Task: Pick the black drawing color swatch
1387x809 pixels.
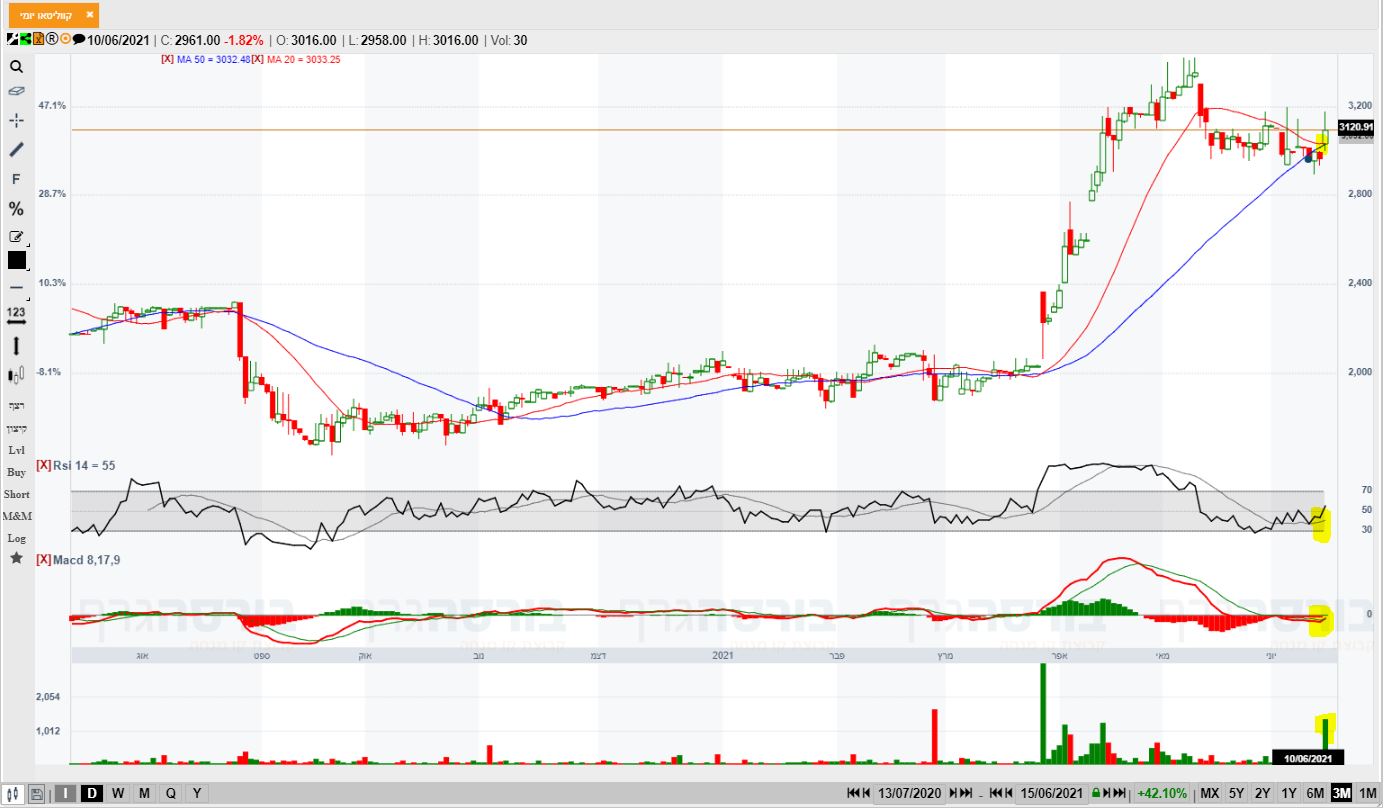Action: point(17,260)
